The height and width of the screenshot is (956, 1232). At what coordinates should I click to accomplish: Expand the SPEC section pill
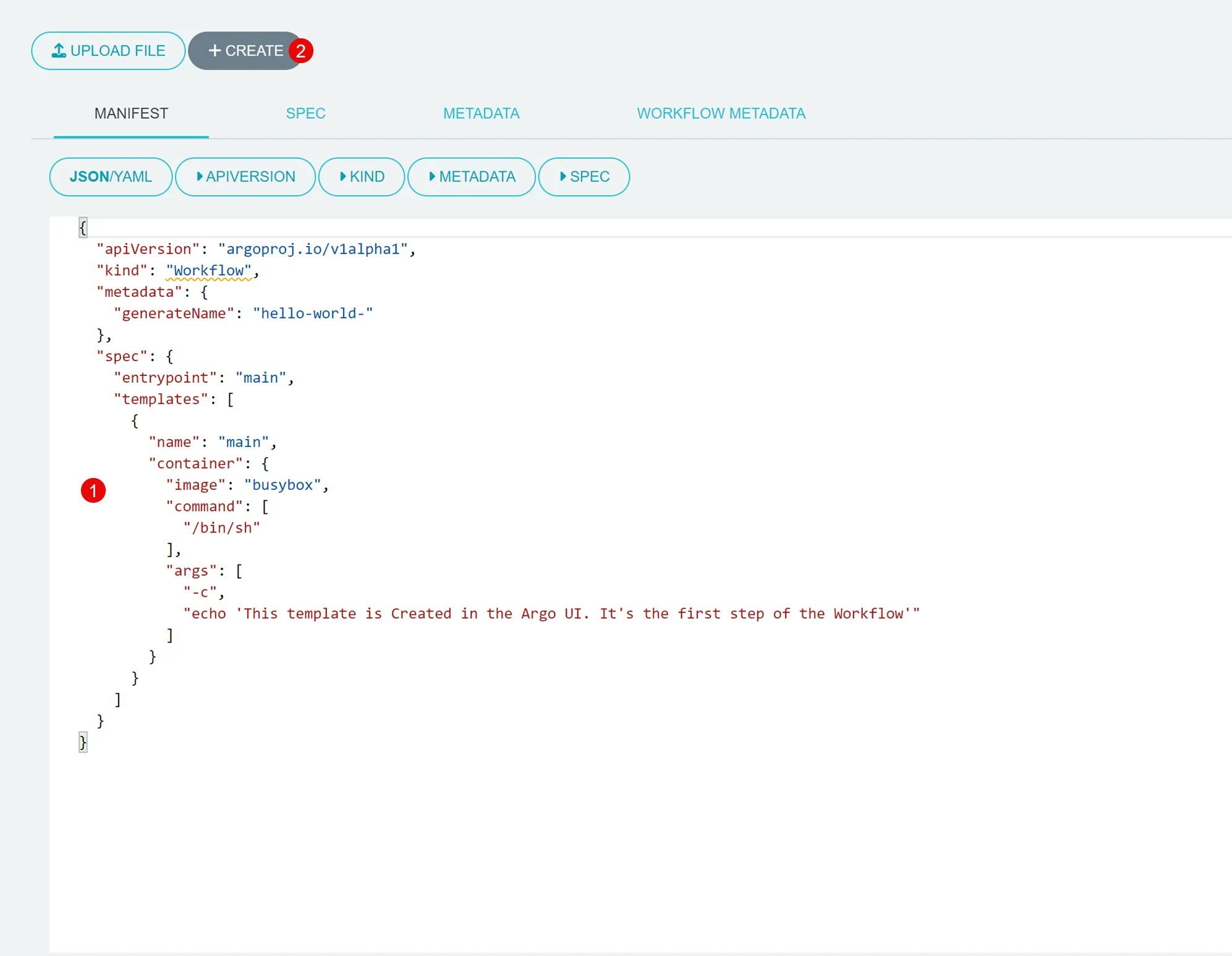(584, 177)
